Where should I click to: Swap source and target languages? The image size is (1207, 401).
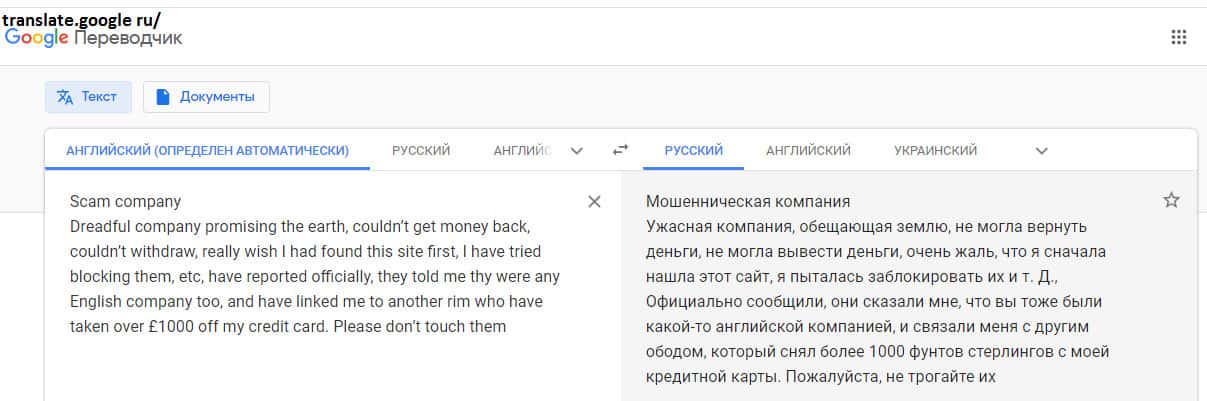point(621,150)
